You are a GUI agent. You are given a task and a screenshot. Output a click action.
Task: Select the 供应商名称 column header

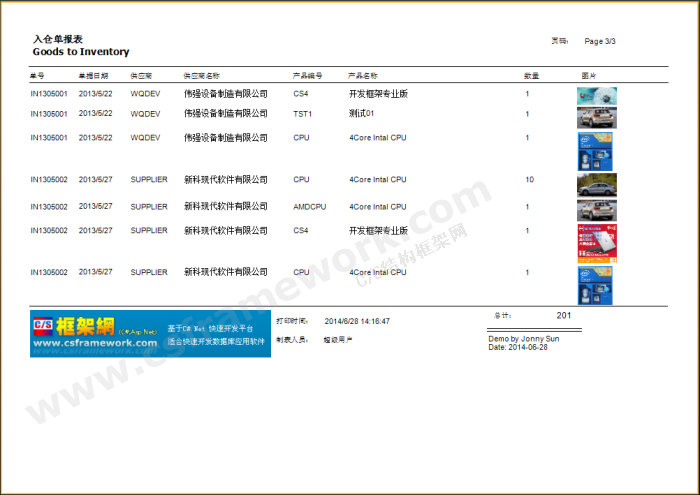201,76
